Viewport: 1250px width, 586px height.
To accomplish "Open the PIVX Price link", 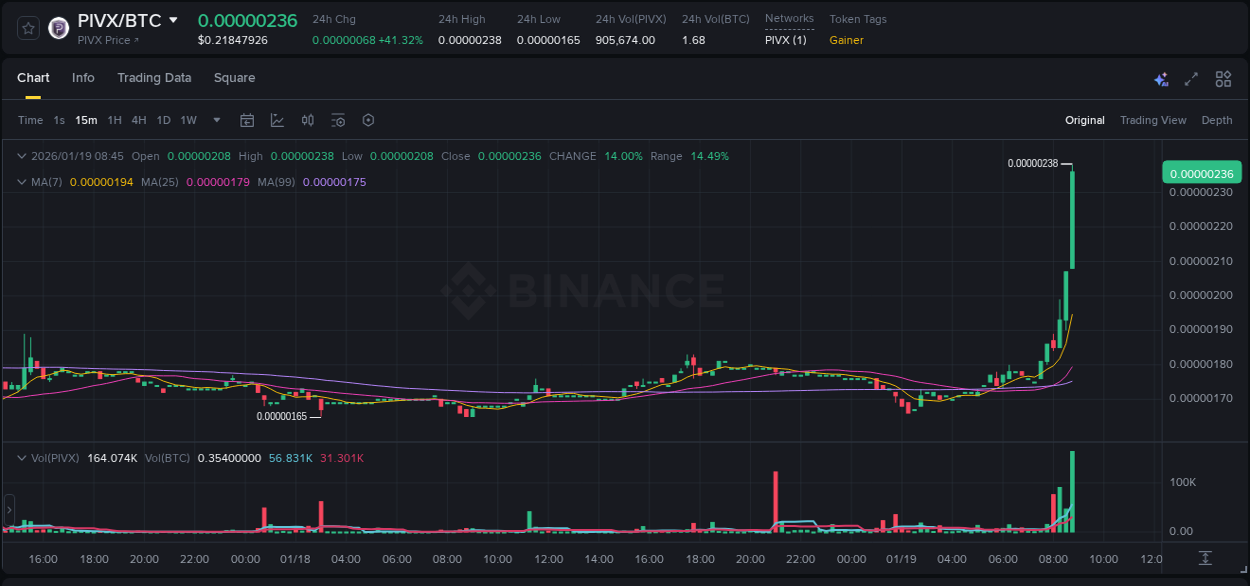I will (105, 40).
